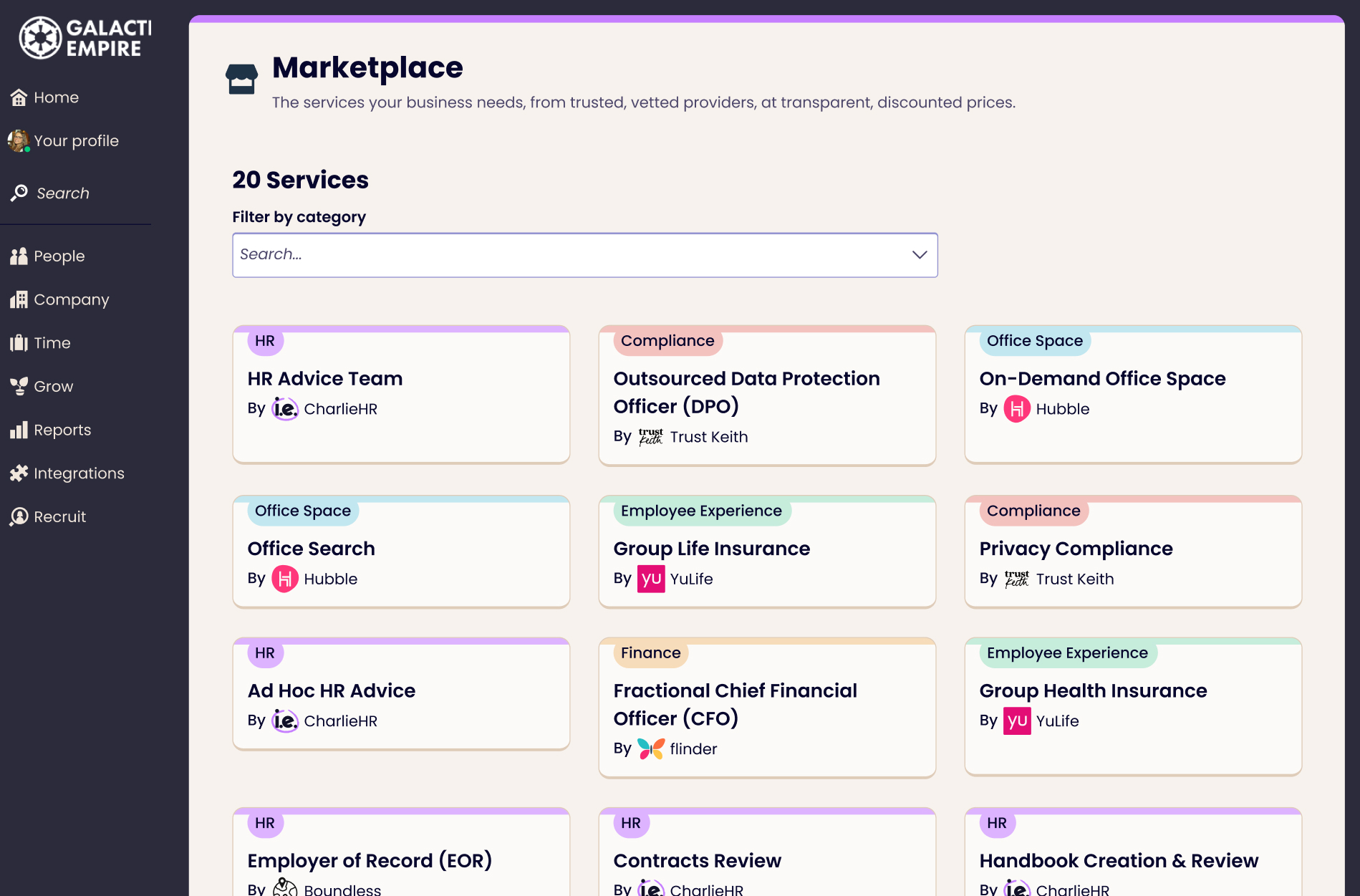Click Trust Keith logo on Privacy Compliance card
Viewport: 1360px width, 896px height.
1017,579
